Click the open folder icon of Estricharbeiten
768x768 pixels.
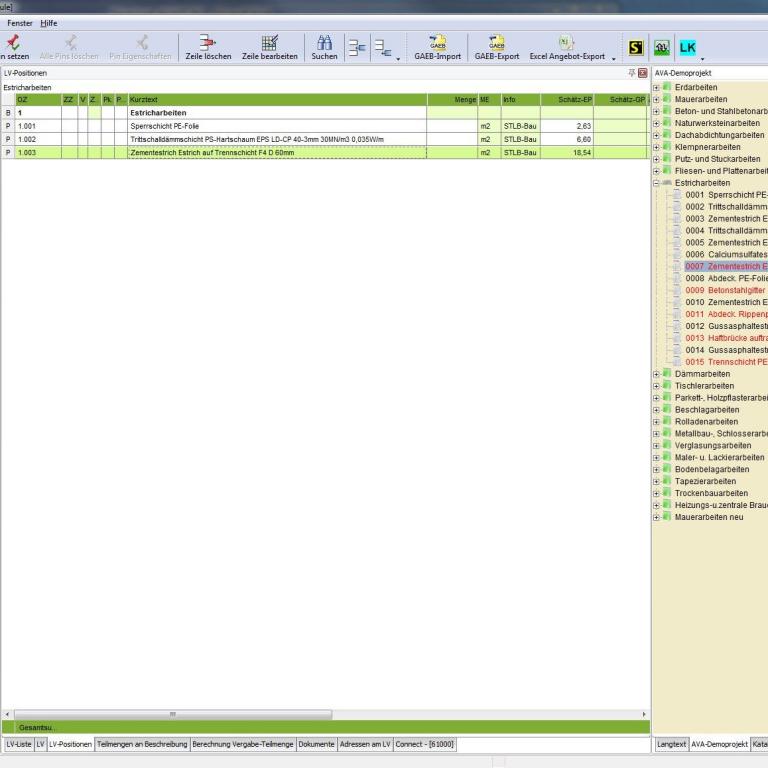[667, 182]
